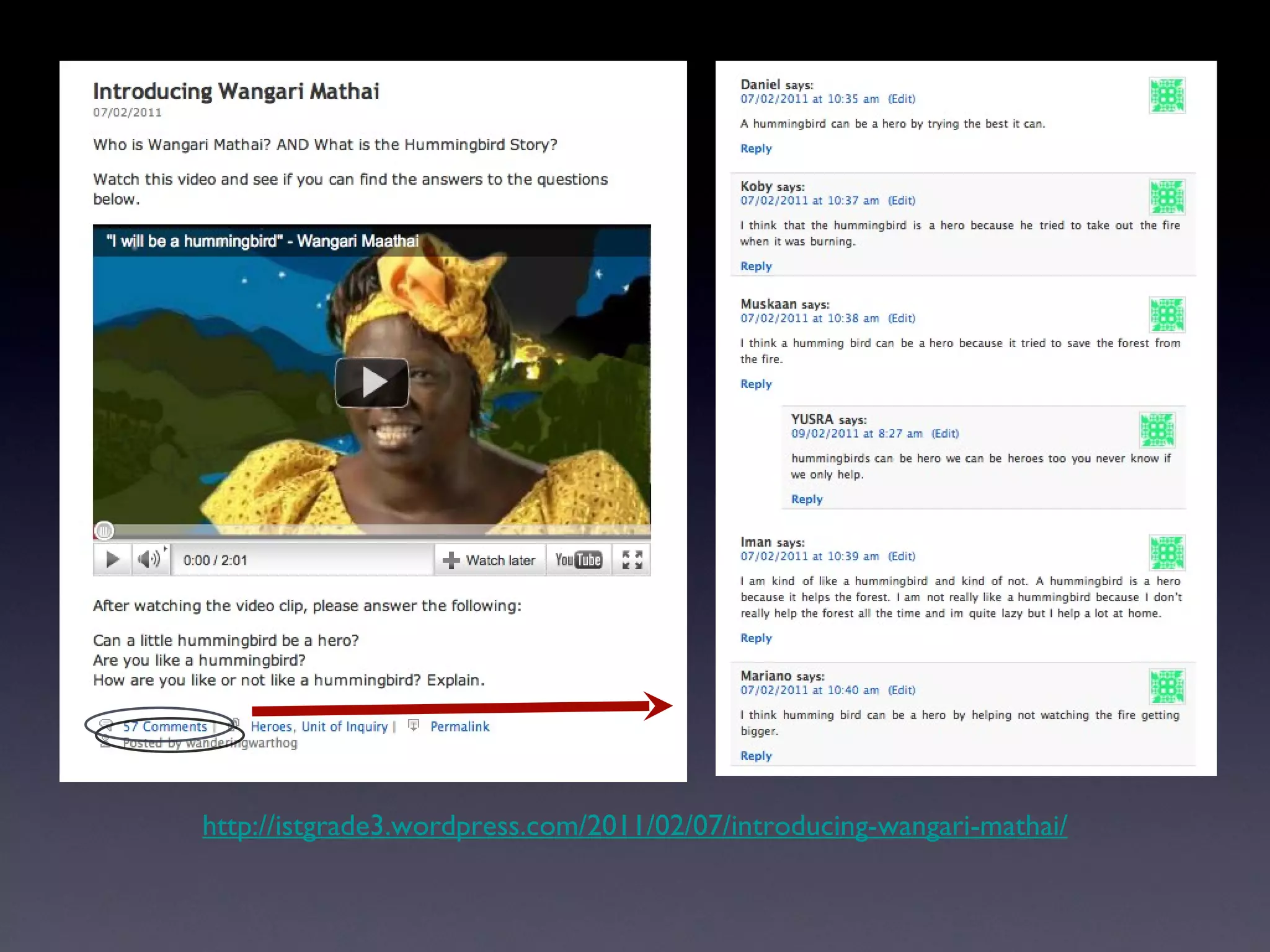The width and height of the screenshot is (1270, 952).
Task: Open the Unit of Inquiry category link
Action: [x=345, y=726]
